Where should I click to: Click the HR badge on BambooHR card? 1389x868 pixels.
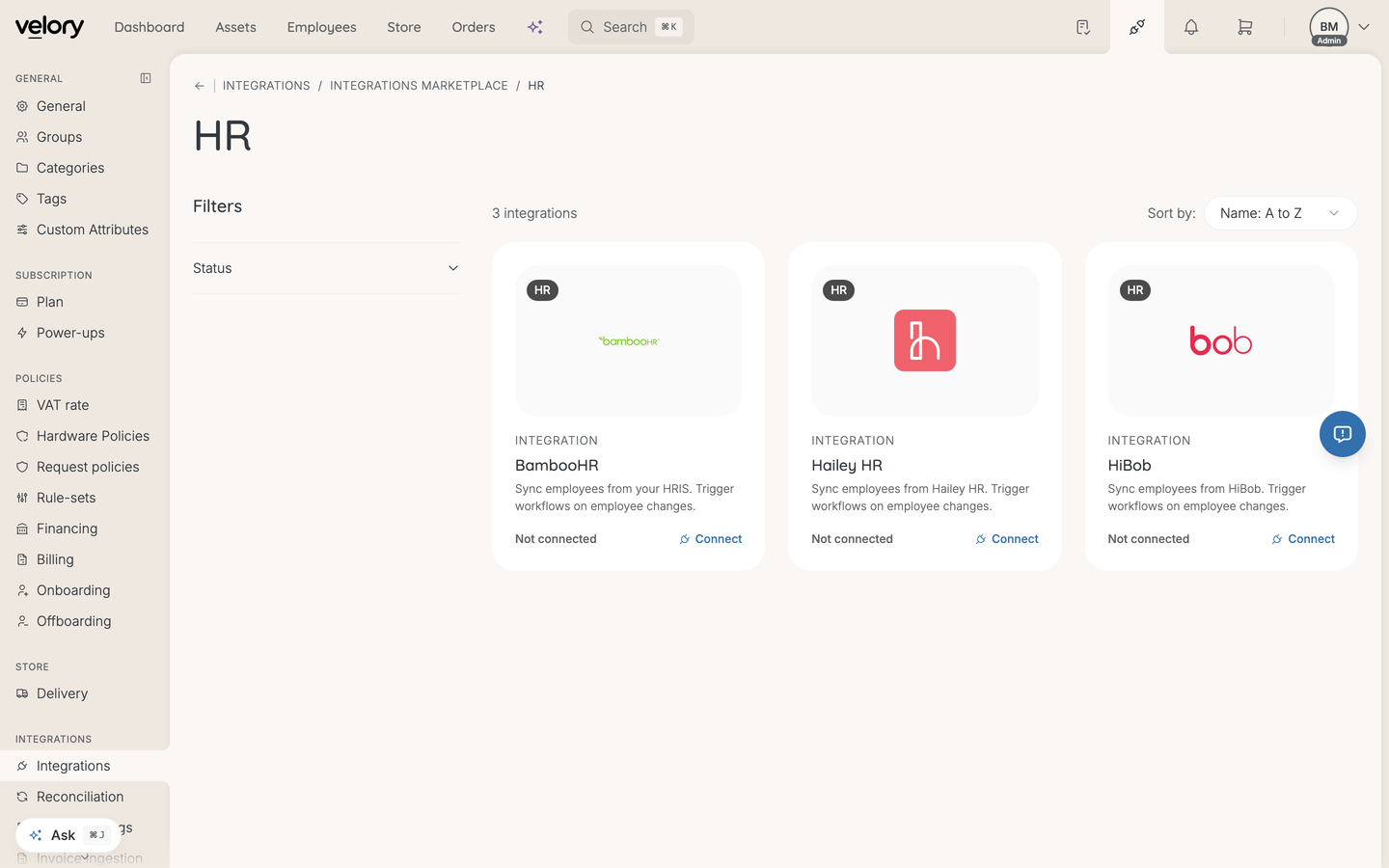click(542, 290)
